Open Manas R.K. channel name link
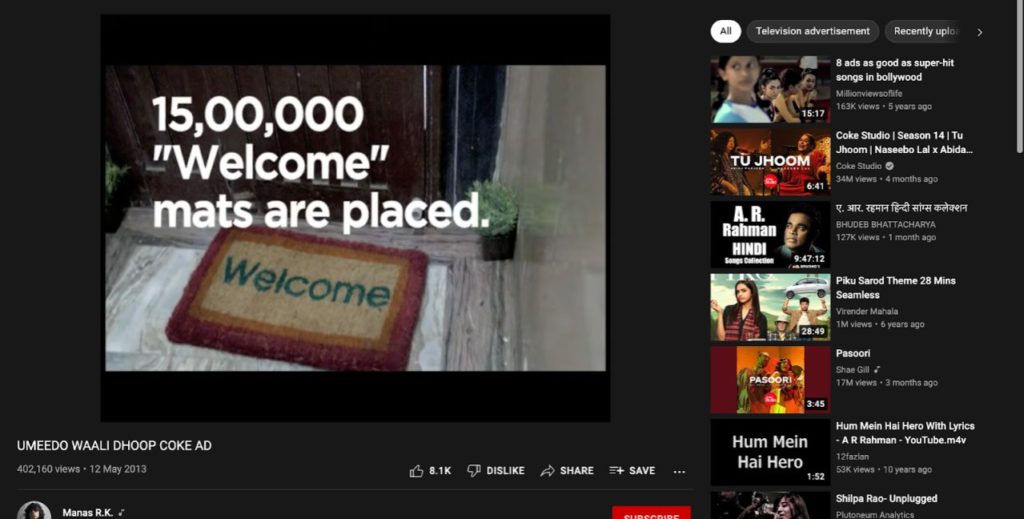Screen dimensions: 1024x519 88,512
